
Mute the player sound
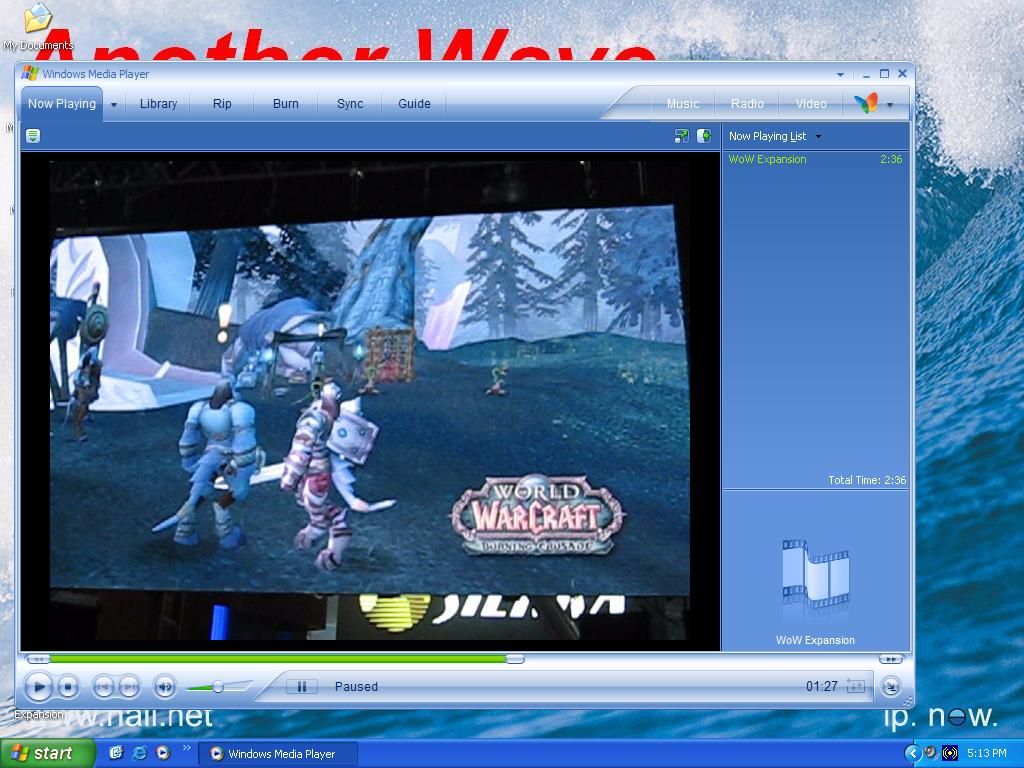coord(164,687)
